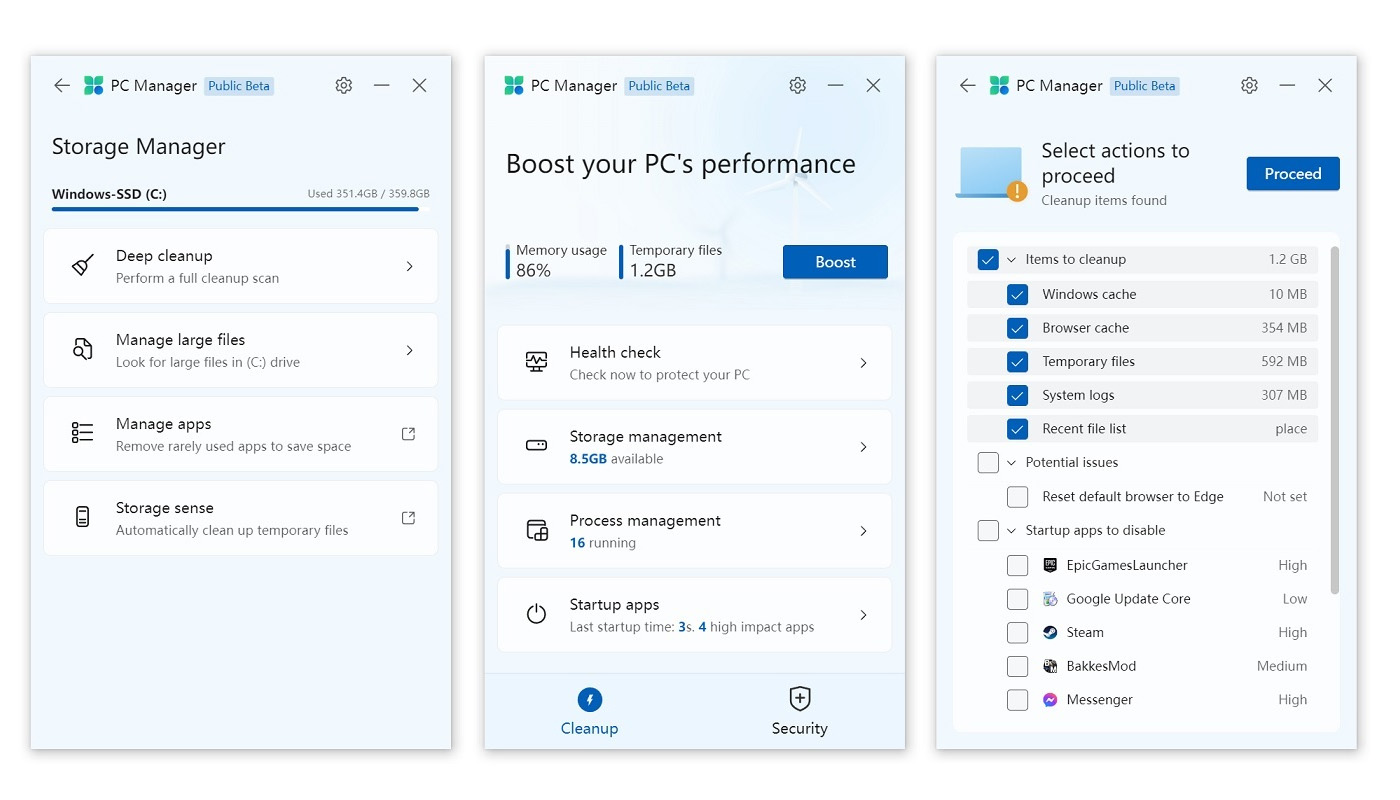Viewport: 1400px width, 800px height.
Task: Uncheck the System logs checkbox
Action: (1017, 395)
